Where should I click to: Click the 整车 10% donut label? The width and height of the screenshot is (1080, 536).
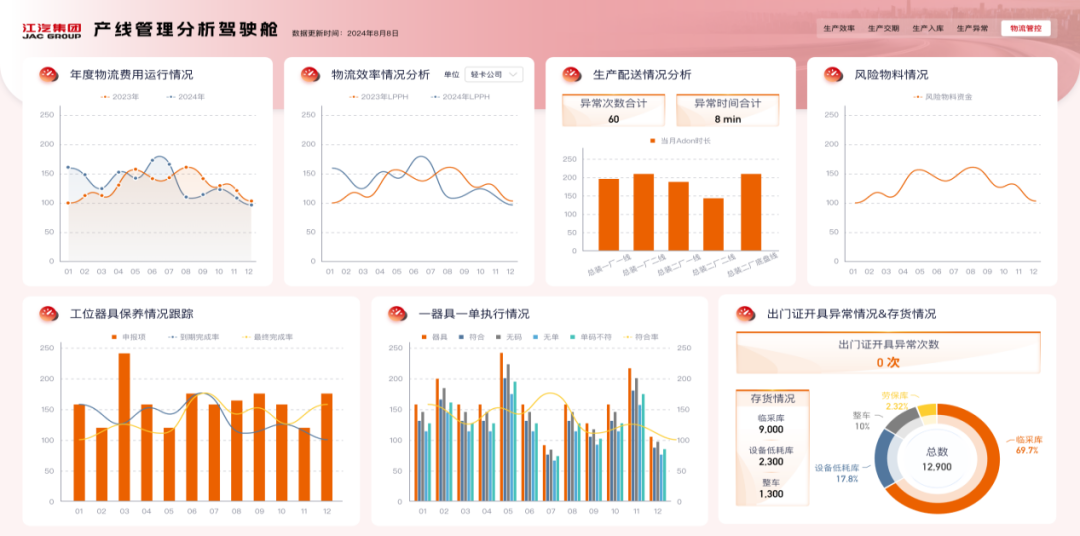[862, 421]
